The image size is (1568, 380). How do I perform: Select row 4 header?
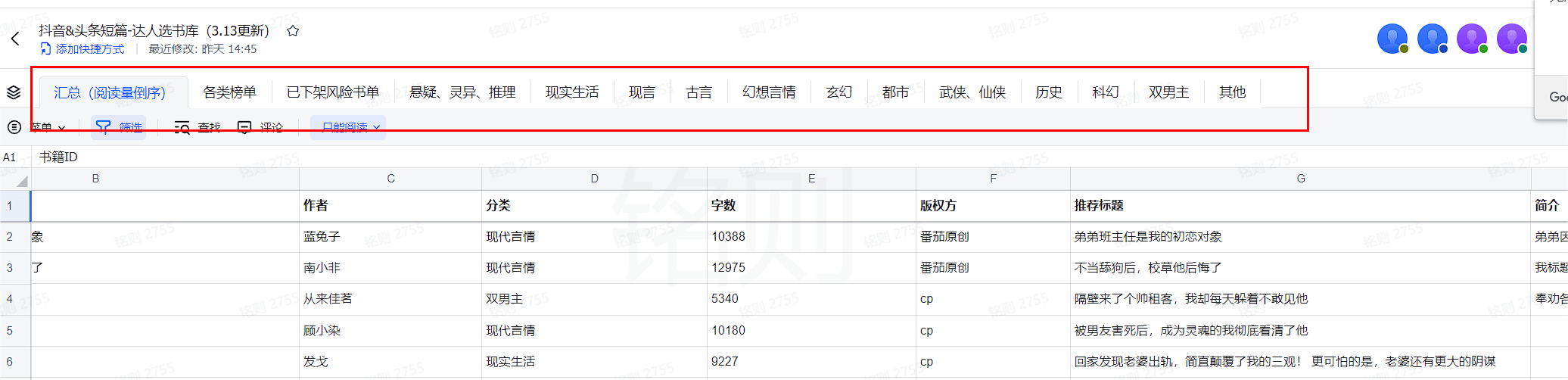(10, 299)
